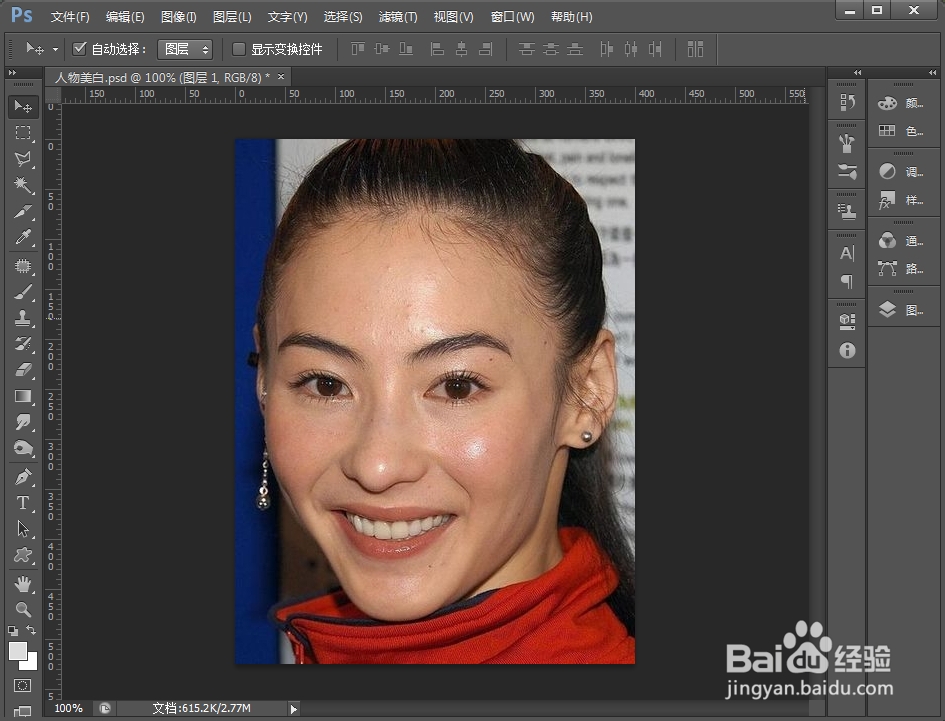Click the foreground color swatch
The image size is (945, 721).
[17, 650]
